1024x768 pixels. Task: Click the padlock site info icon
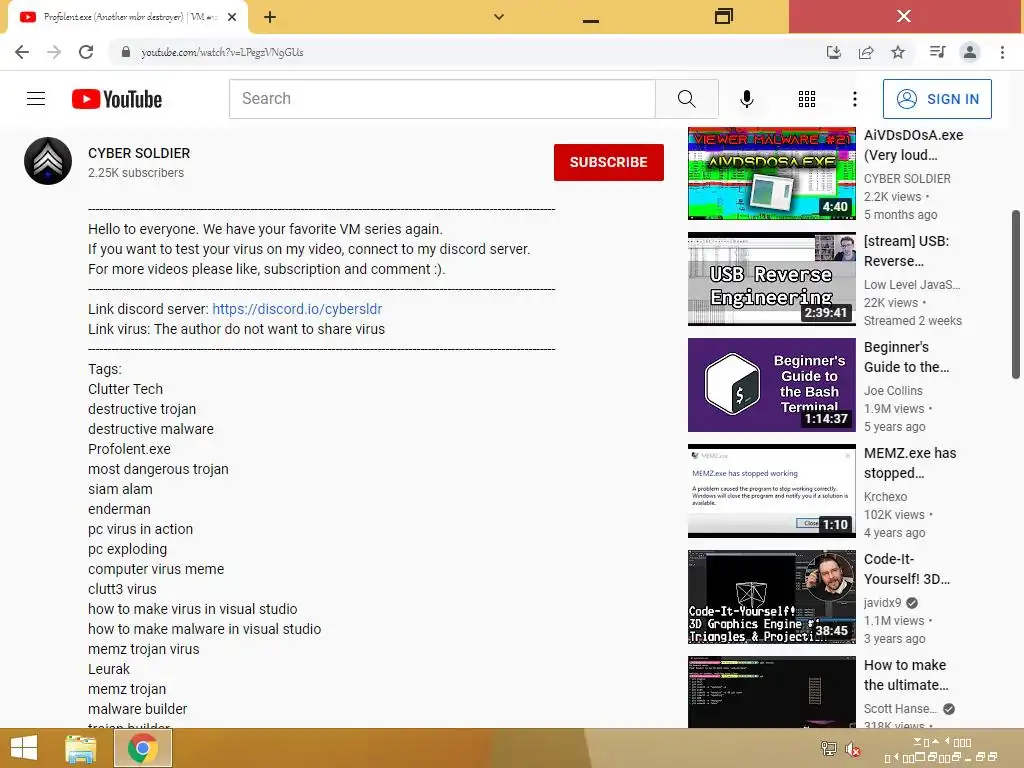point(126,52)
